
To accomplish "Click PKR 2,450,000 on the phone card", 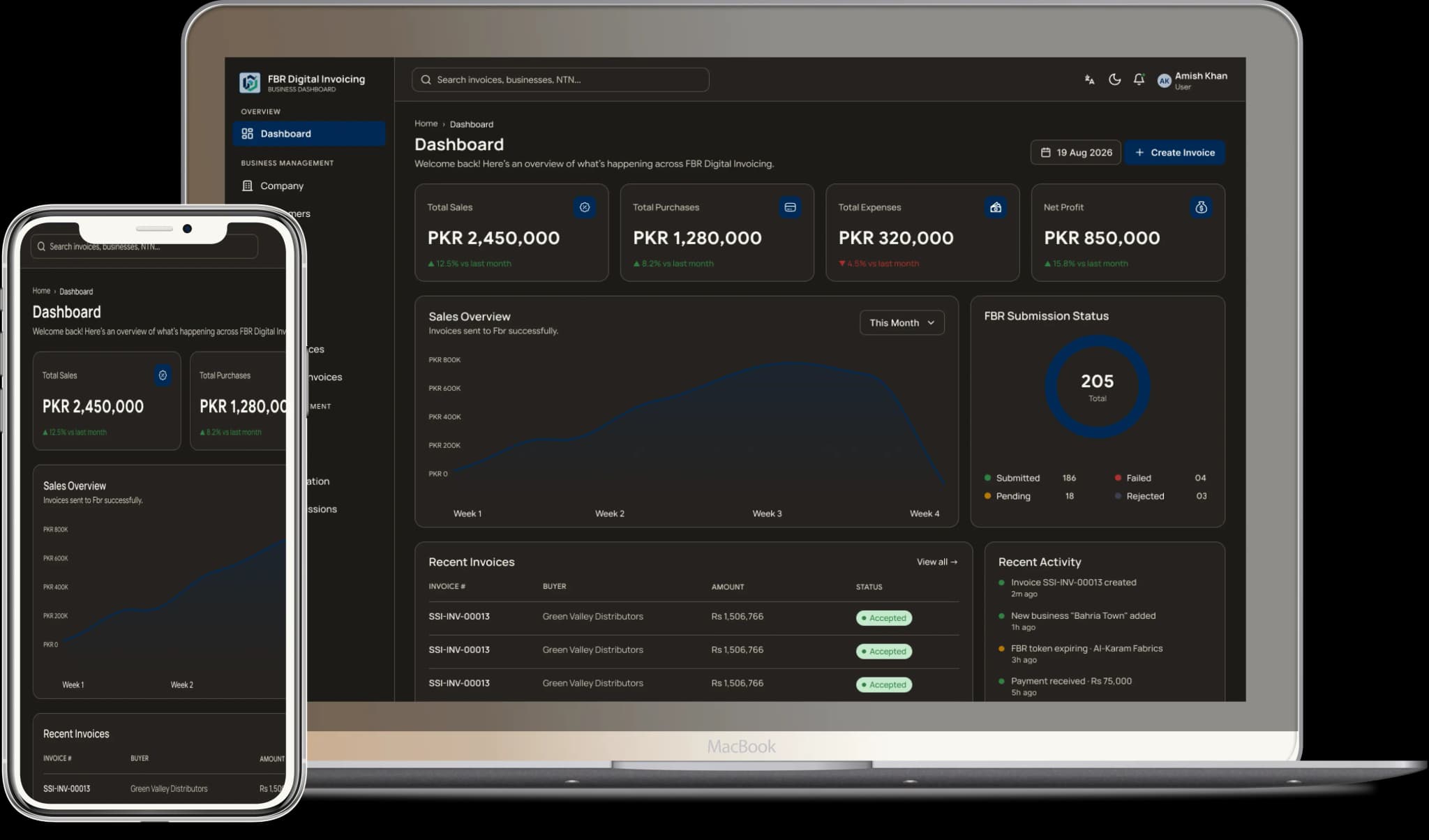I will 93,407.
